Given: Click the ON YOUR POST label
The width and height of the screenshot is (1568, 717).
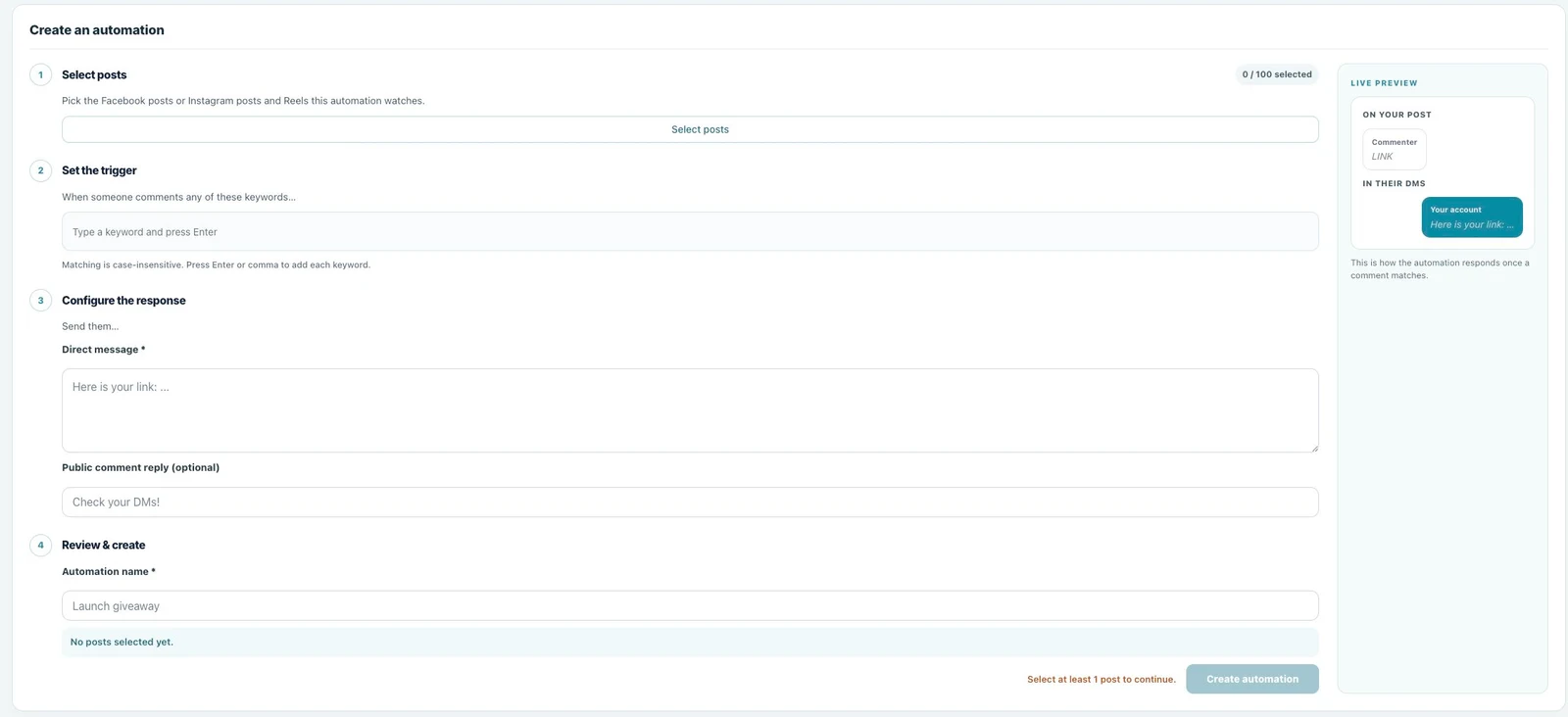Looking at the screenshot, I should (x=1396, y=115).
